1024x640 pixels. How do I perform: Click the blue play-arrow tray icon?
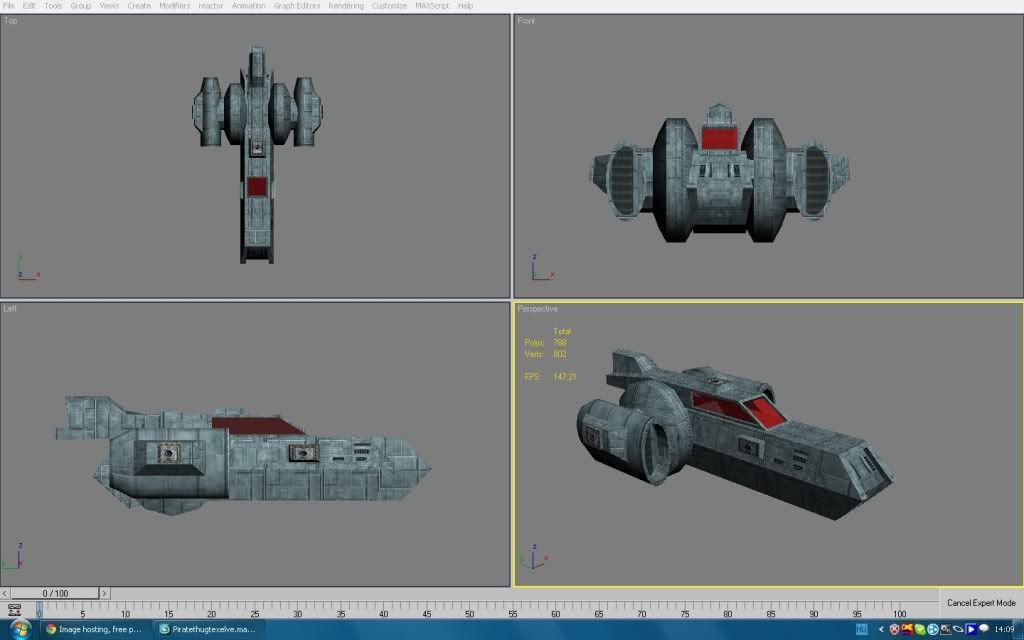point(970,630)
